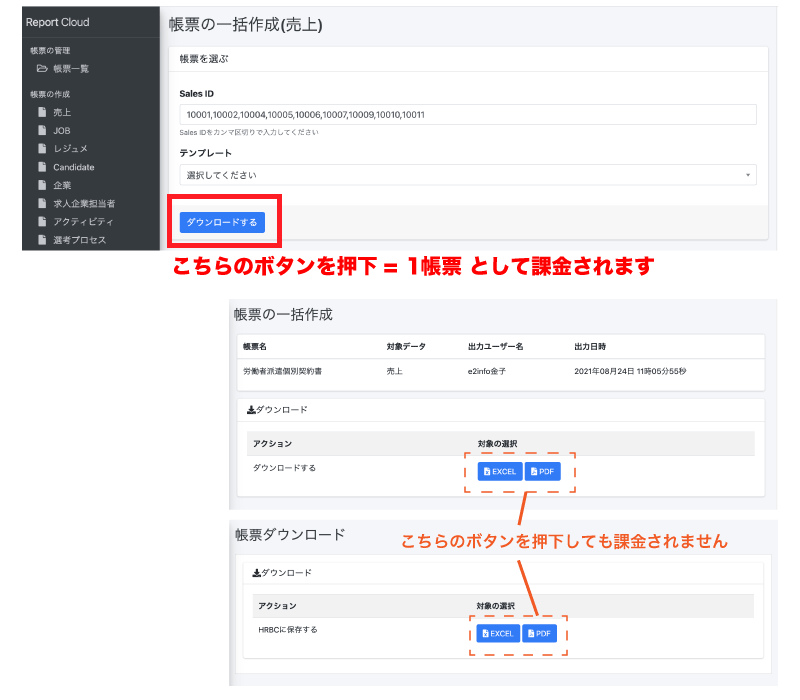Click the file icon next to JOB
The height and width of the screenshot is (700, 800).
[x=42, y=131]
